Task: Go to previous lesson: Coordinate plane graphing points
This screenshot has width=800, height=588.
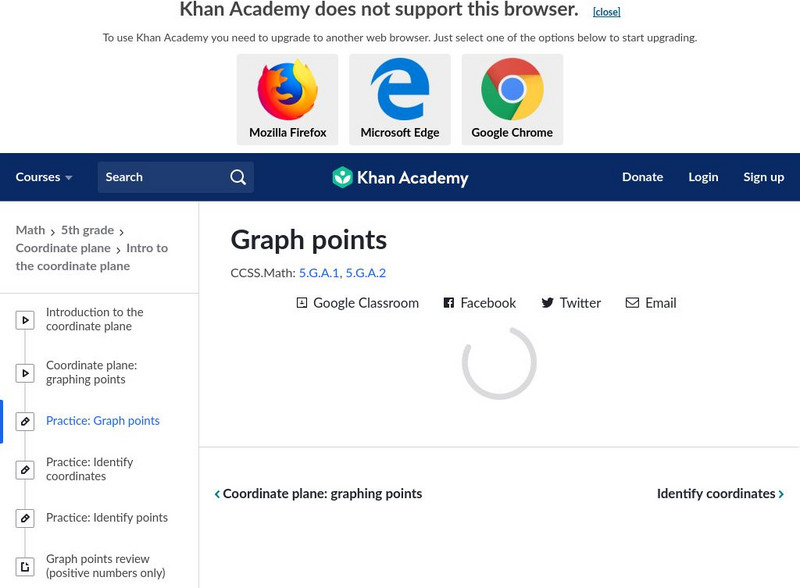Action: click(x=318, y=494)
